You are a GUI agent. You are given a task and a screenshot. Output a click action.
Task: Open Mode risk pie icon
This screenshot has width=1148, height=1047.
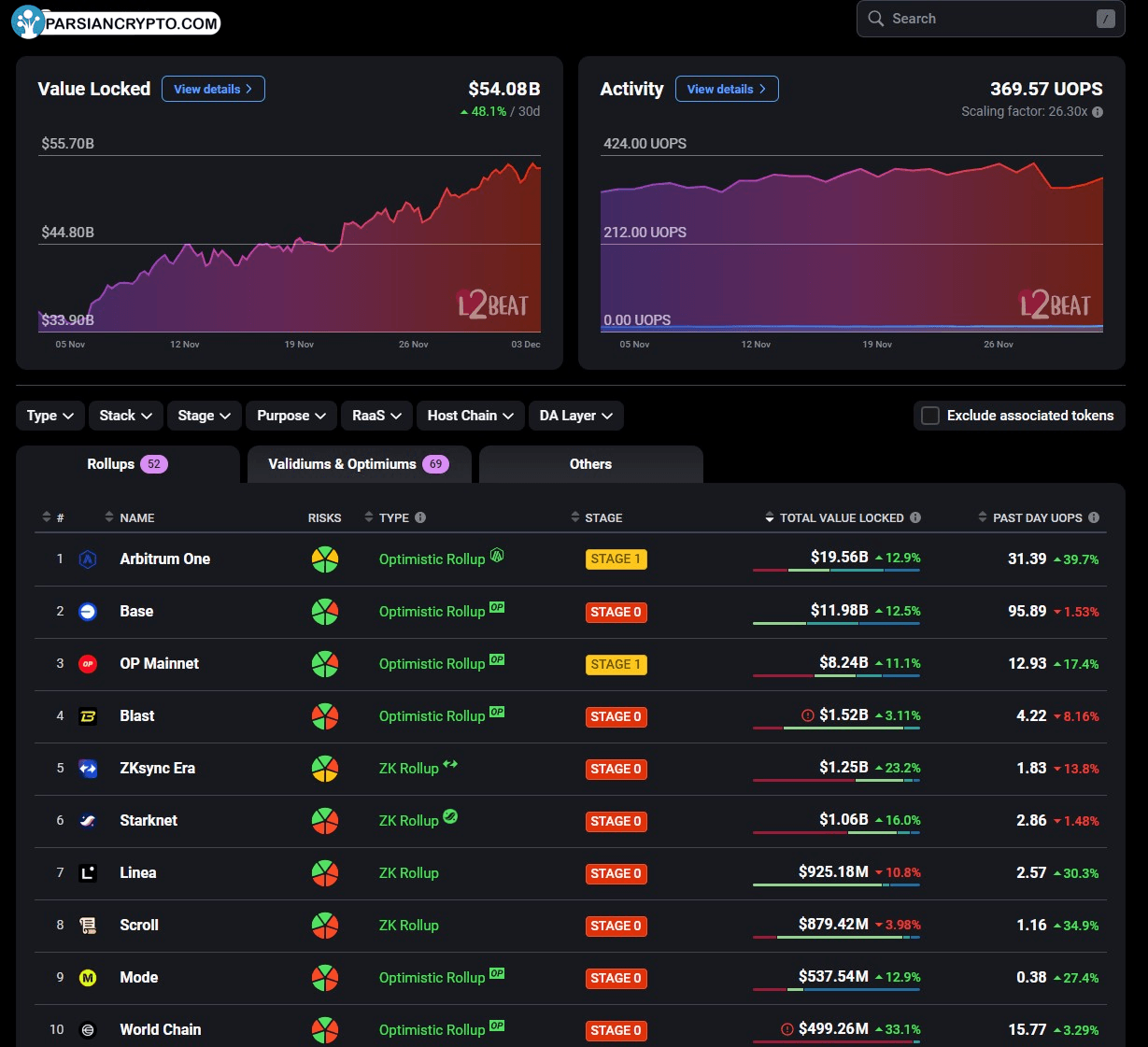(x=325, y=978)
